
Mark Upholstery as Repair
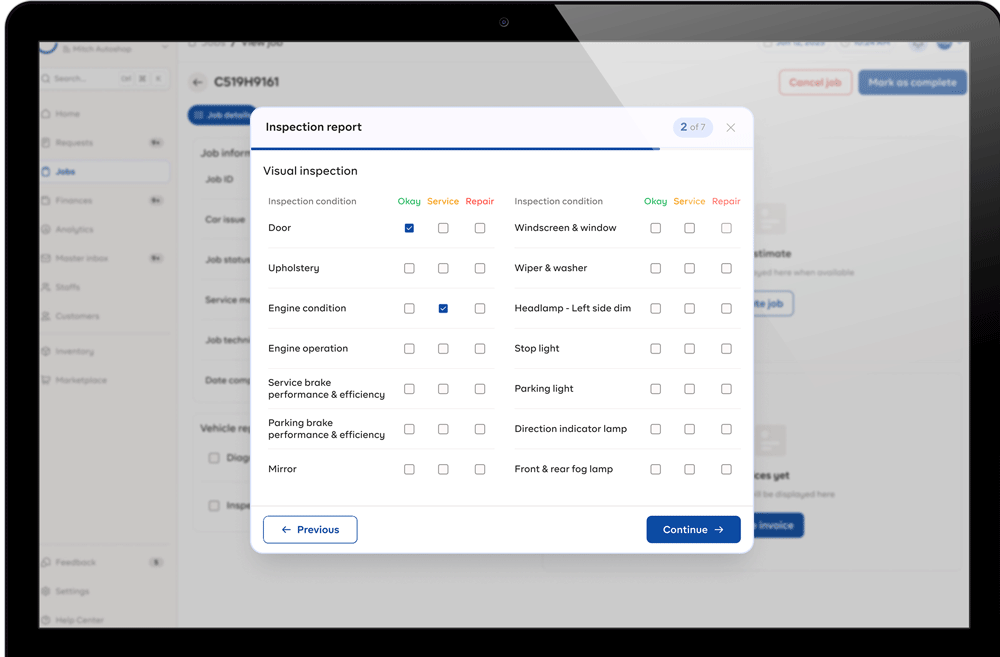pos(480,268)
